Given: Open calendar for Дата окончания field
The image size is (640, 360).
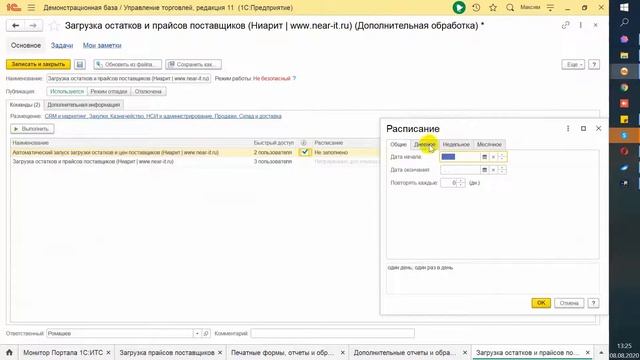Looking at the screenshot, I should pos(484,170).
